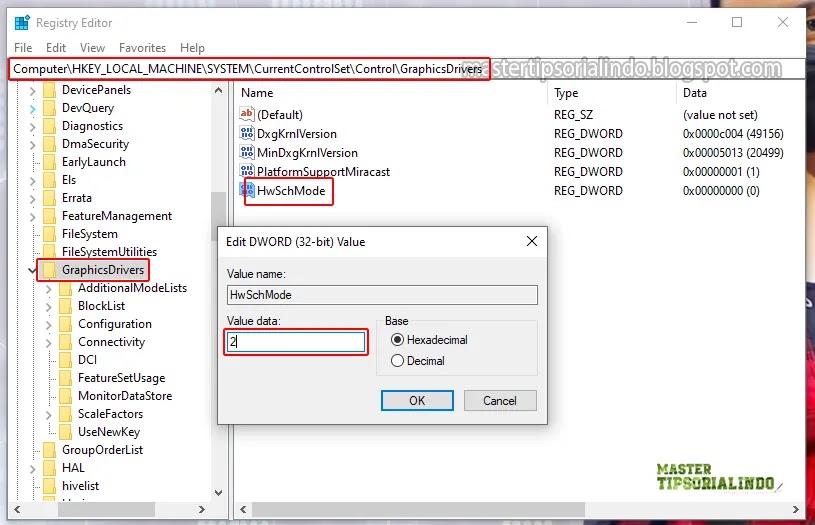
Task: Open the File menu
Action: click(23, 48)
